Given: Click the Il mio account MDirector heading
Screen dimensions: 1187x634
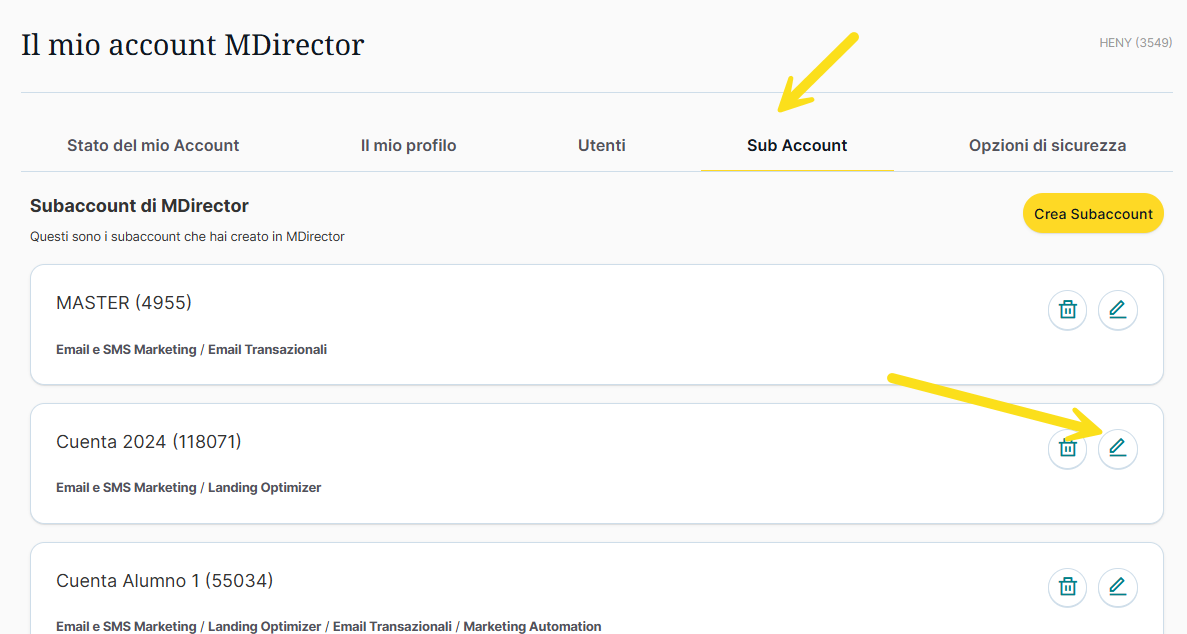Looking at the screenshot, I should [x=193, y=45].
